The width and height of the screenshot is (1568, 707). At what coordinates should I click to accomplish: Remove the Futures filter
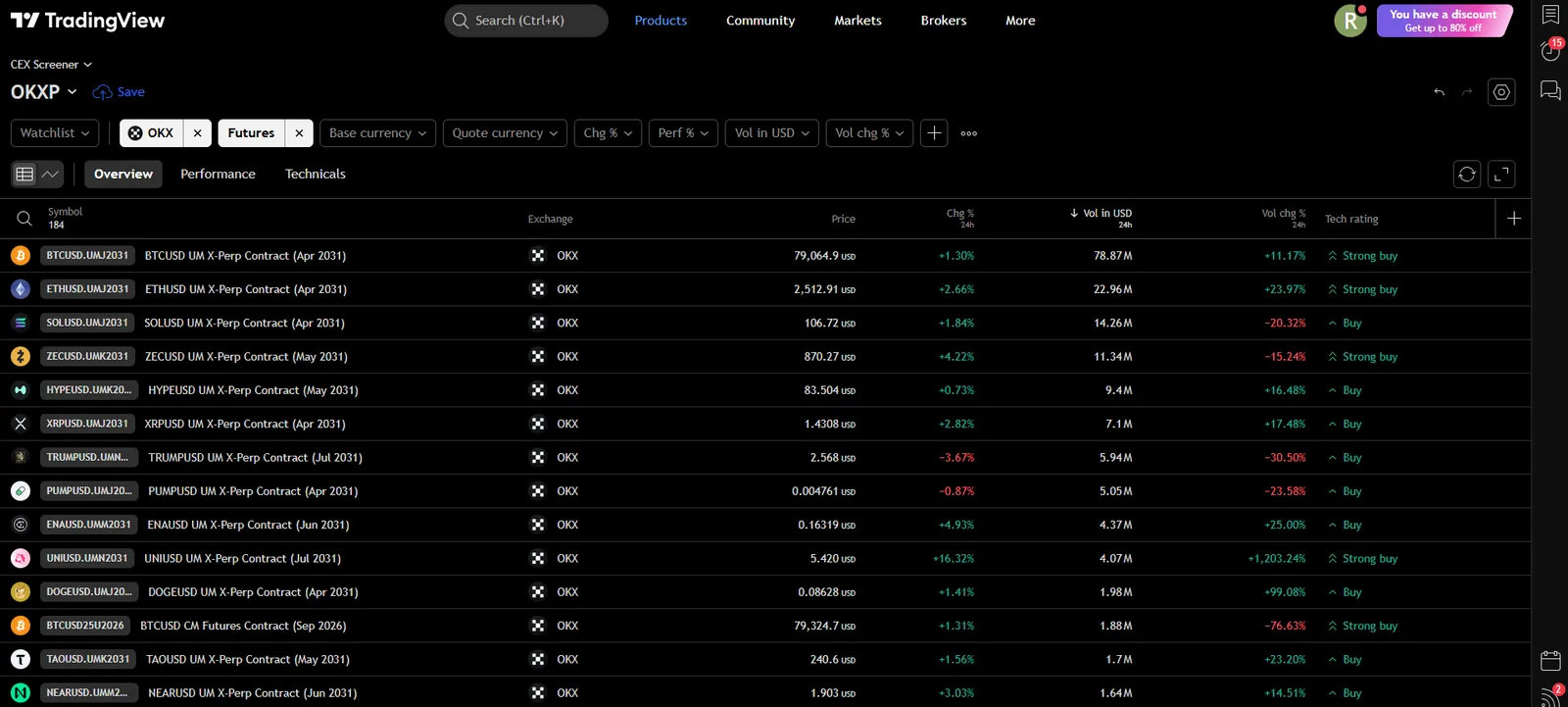(299, 133)
